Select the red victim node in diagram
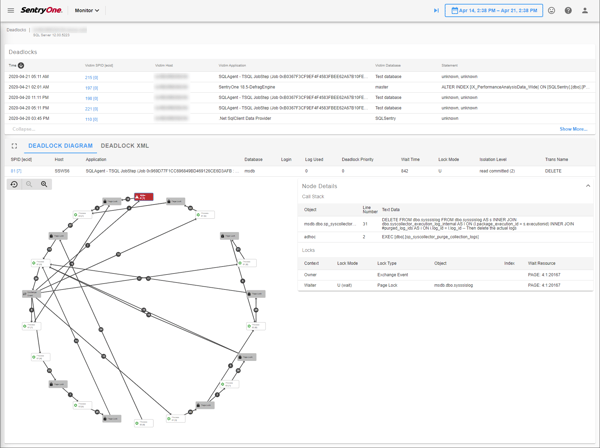This screenshot has height=448, width=600. click(x=143, y=197)
